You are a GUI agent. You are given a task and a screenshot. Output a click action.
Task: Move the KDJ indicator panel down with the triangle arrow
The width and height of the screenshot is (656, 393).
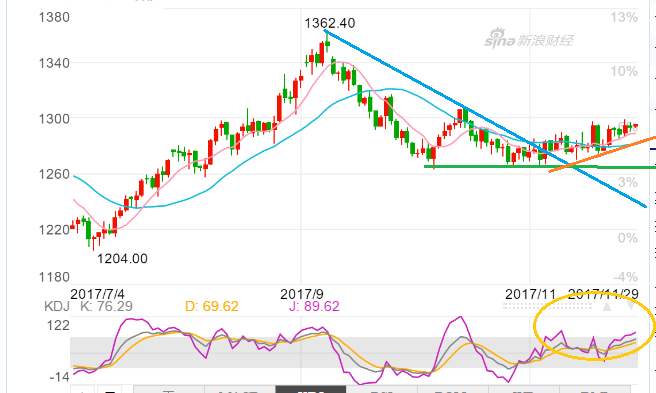[x=631, y=307]
